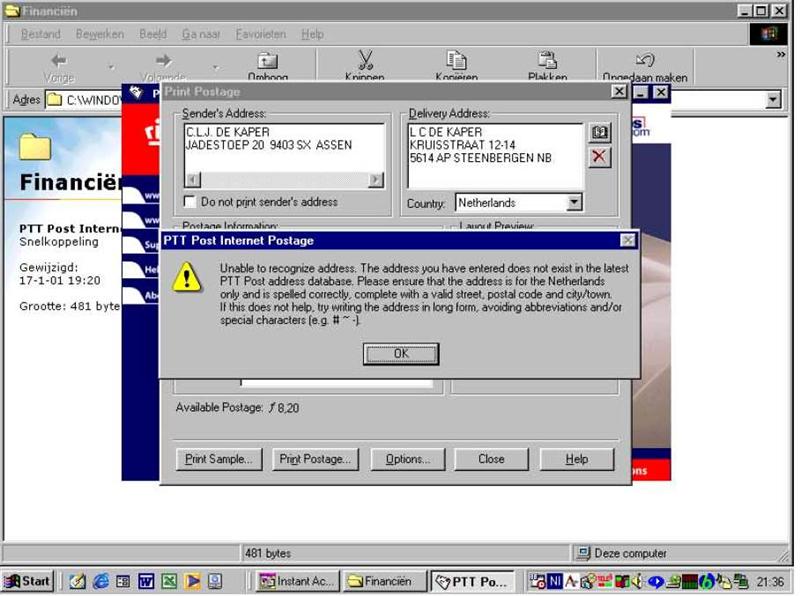Screen dimensions: 800x596
Task: Open the Beeld menu
Action: (153, 34)
